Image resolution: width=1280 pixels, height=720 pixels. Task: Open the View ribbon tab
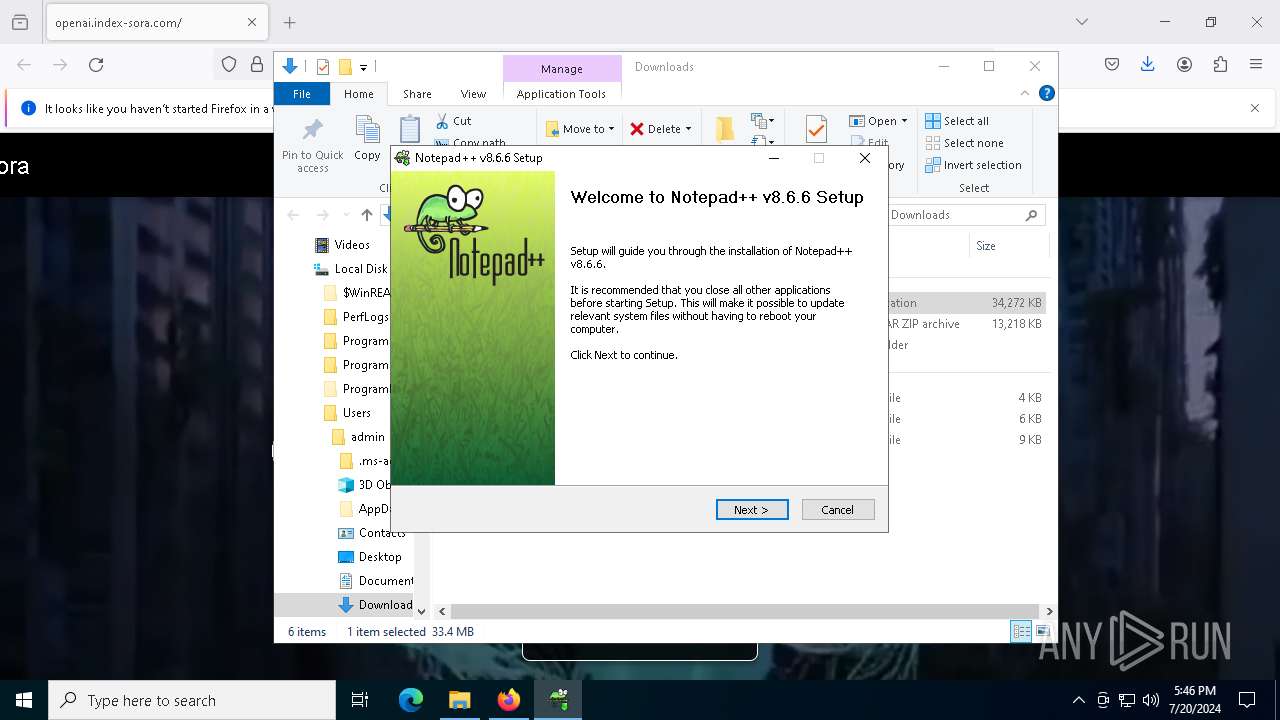(x=473, y=94)
